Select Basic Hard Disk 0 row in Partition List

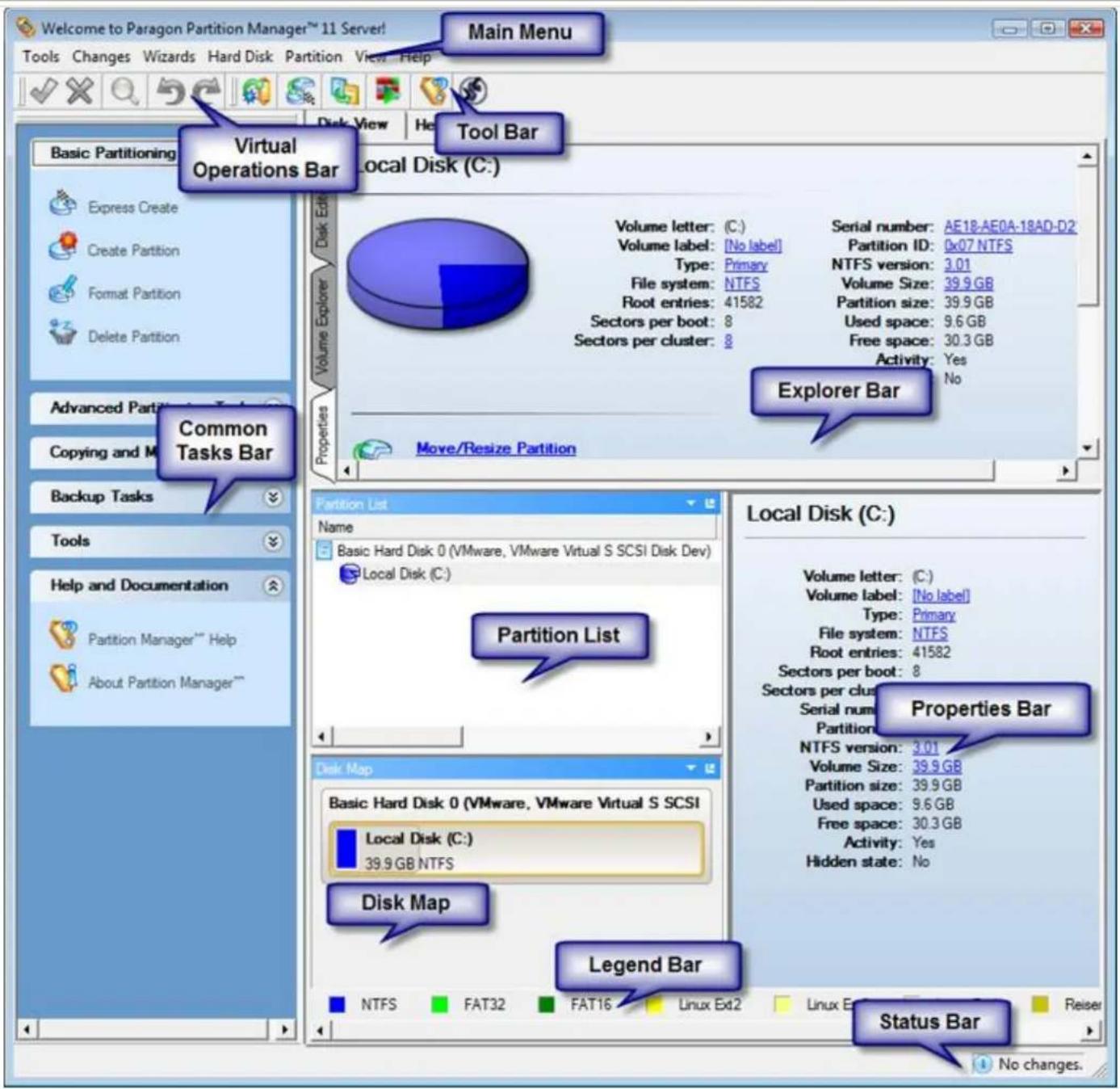[517, 551]
